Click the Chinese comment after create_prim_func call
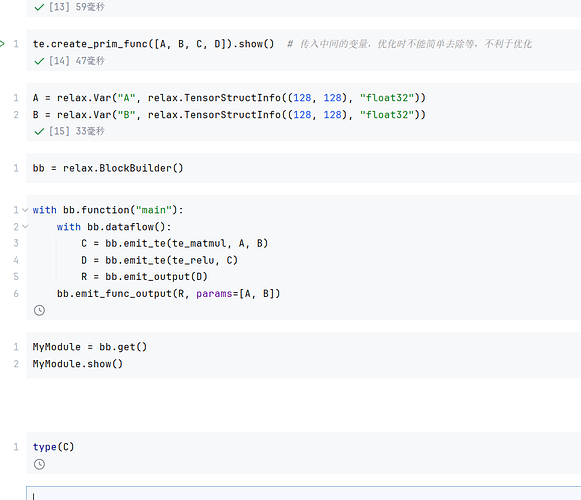The image size is (581, 500). pos(409,44)
